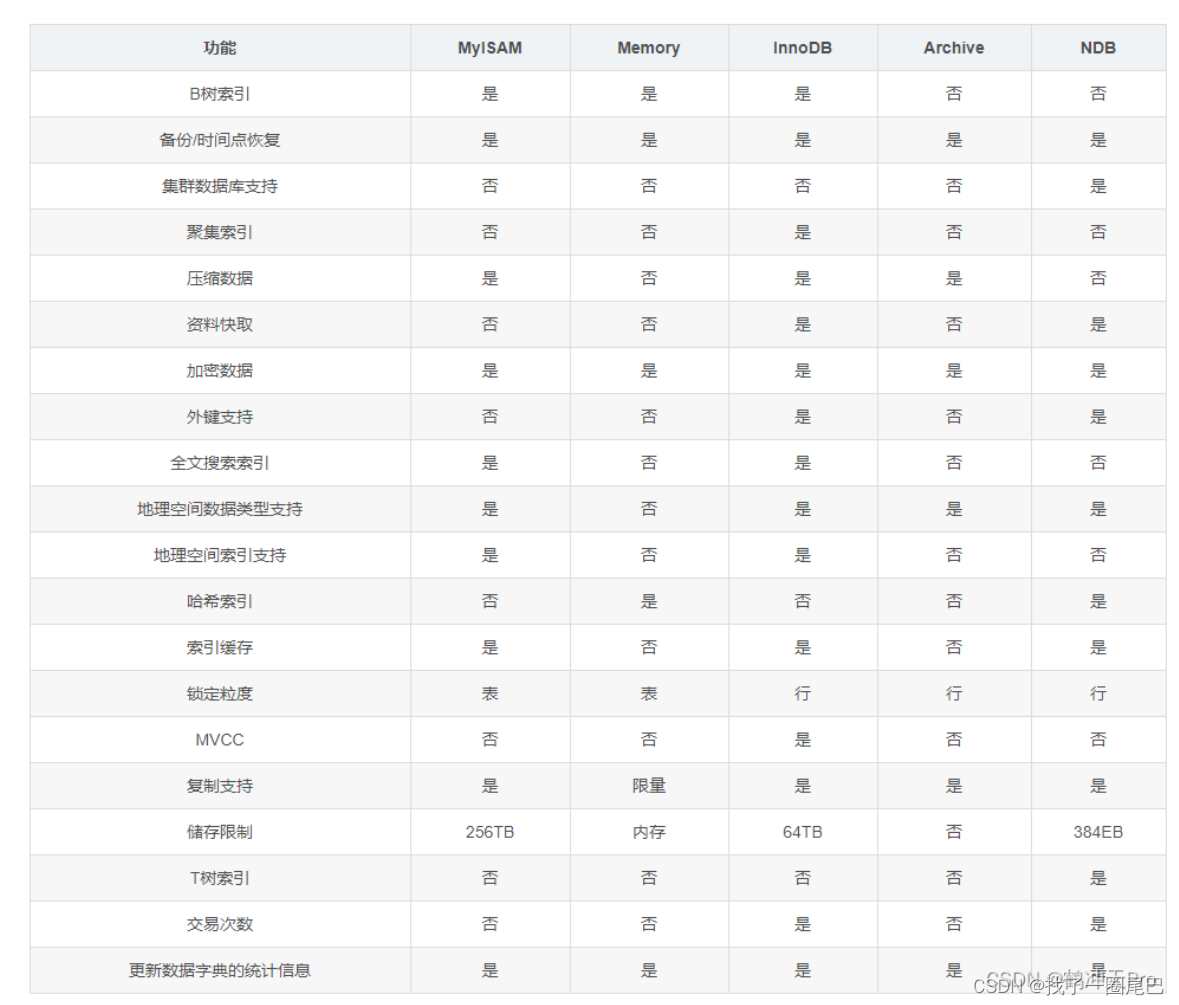This screenshot has width=1179, height=1005.
Task: Click the 限量 cell in 复制支持 row
Action: [x=648, y=786]
